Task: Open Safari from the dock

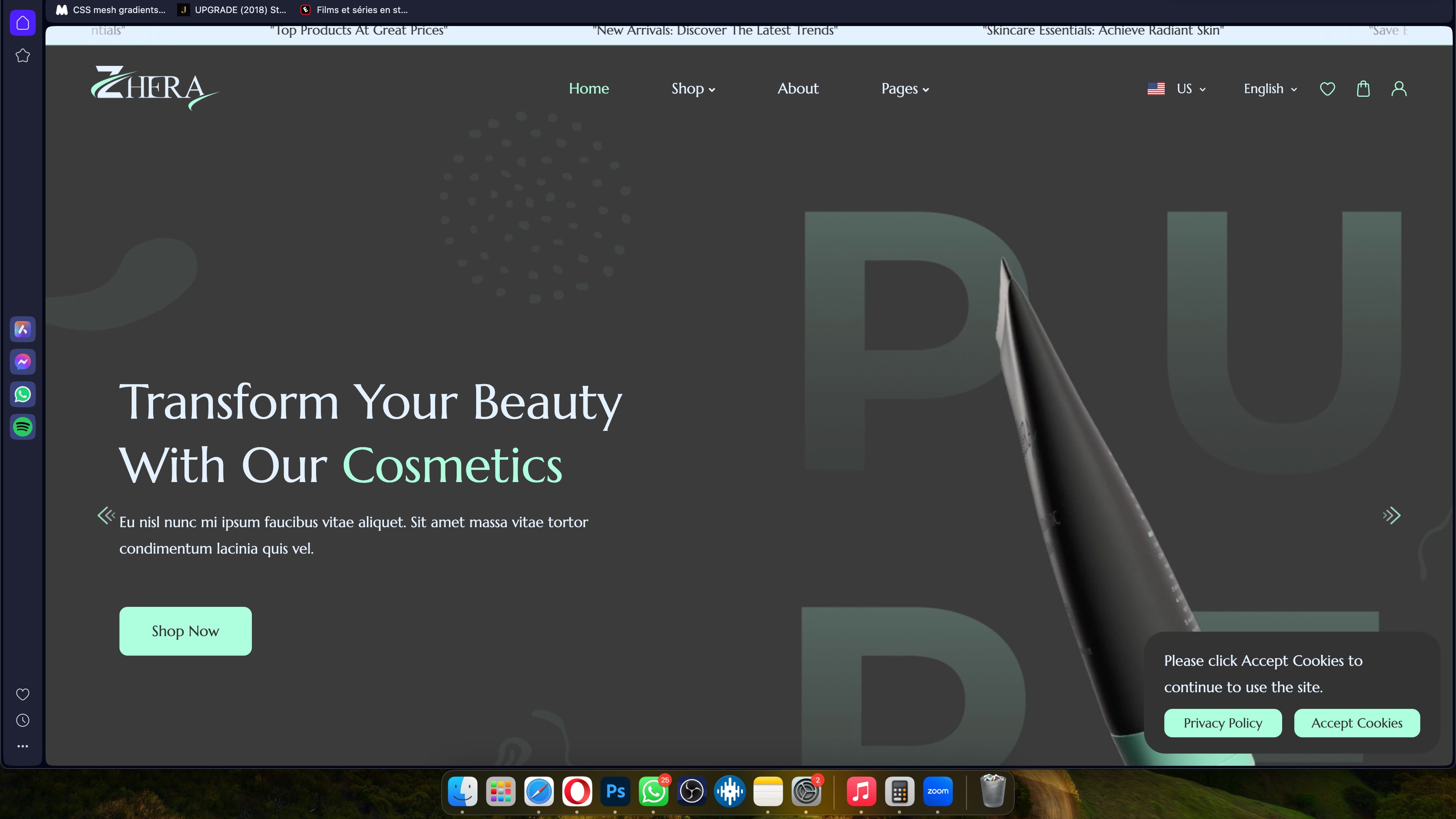Action: [539, 791]
